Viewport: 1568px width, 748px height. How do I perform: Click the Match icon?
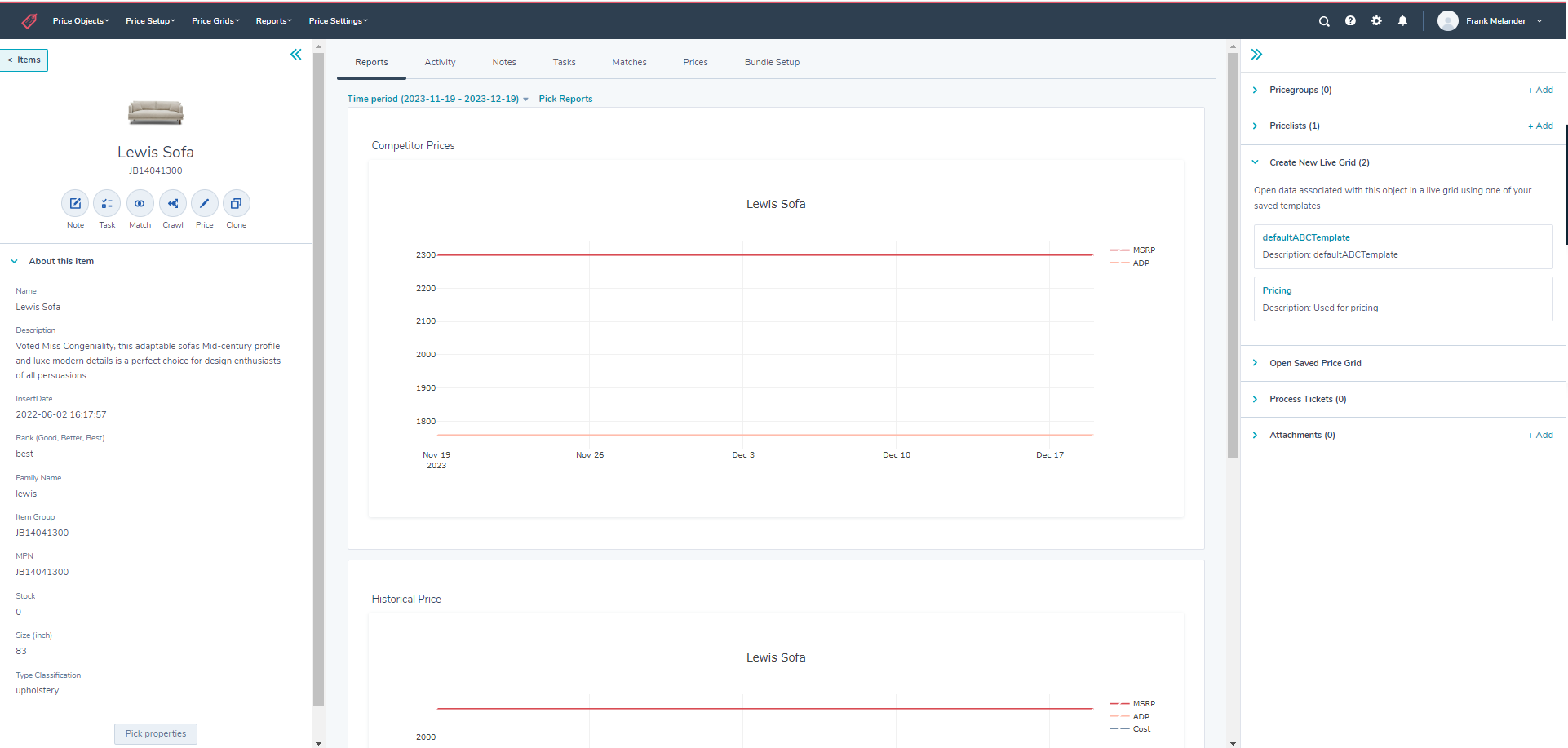pos(140,204)
